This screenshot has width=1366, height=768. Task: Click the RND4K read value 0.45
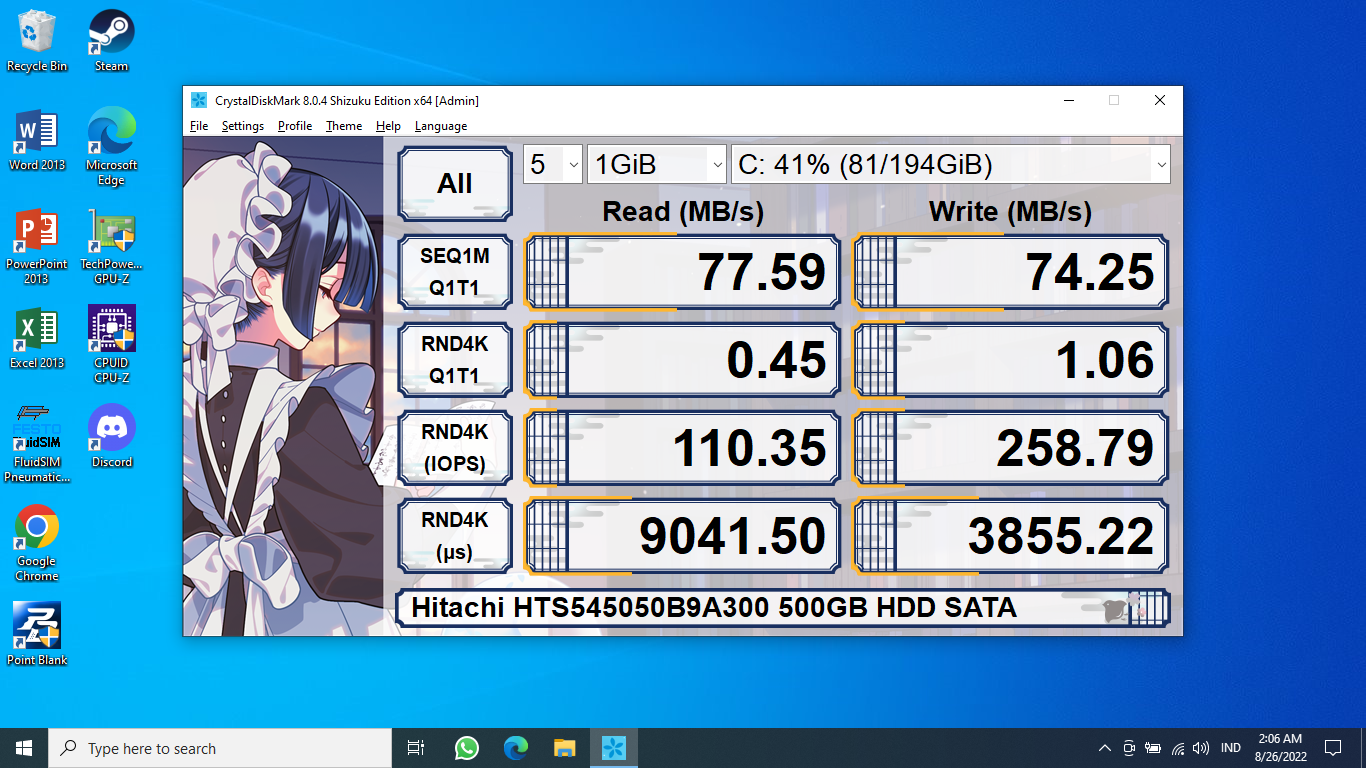682,360
